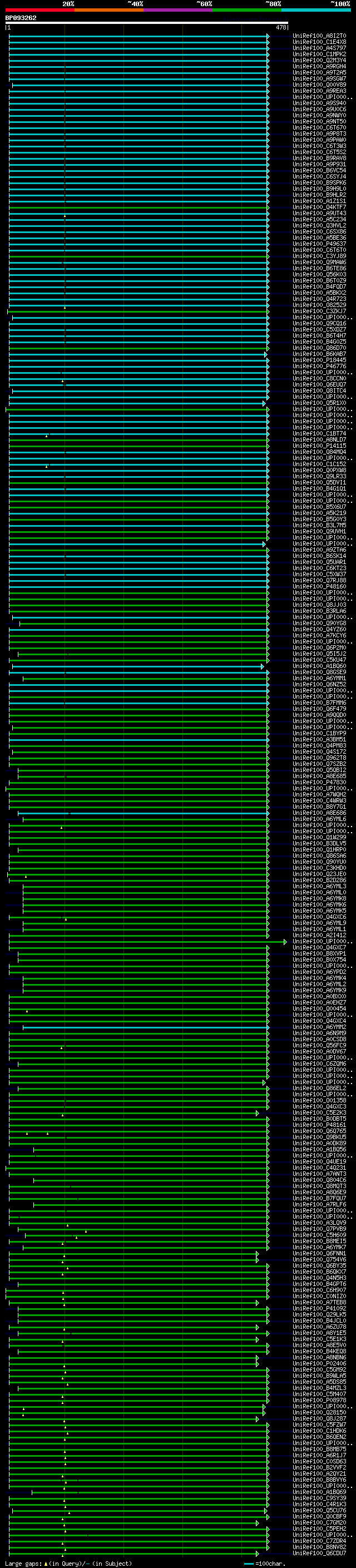Open hit UniRef100_Q00V89
The height and width of the screenshot is (1568, 356).
pyautogui.click(x=319, y=85)
